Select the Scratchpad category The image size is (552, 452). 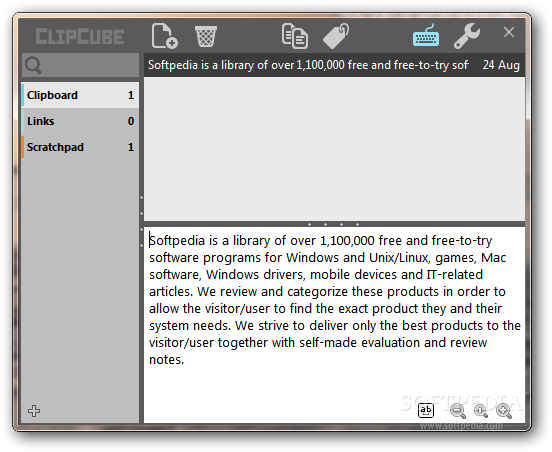pos(80,147)
